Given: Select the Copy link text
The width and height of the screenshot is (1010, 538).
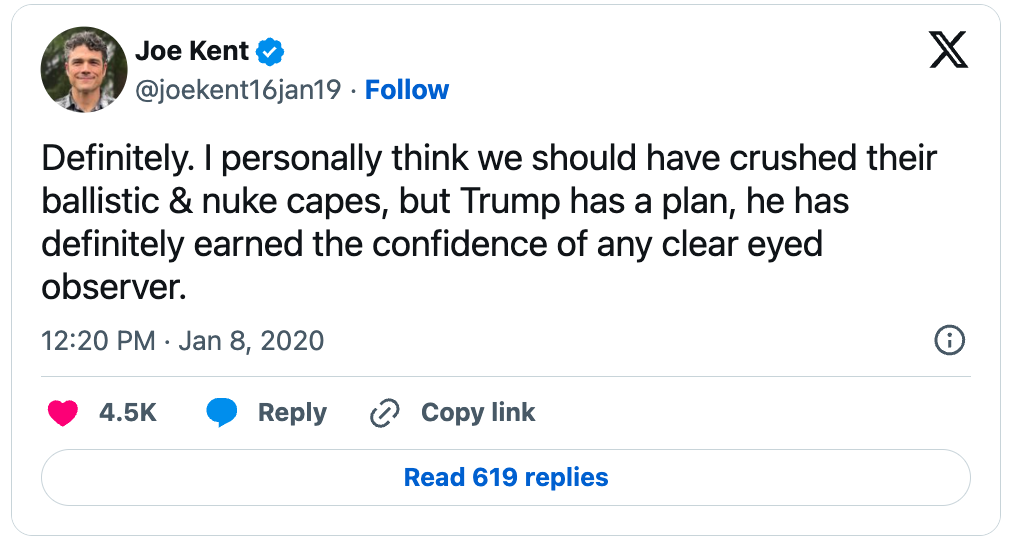Looking at the screenshot, I should pyautogui.click(x=478, y=413).
